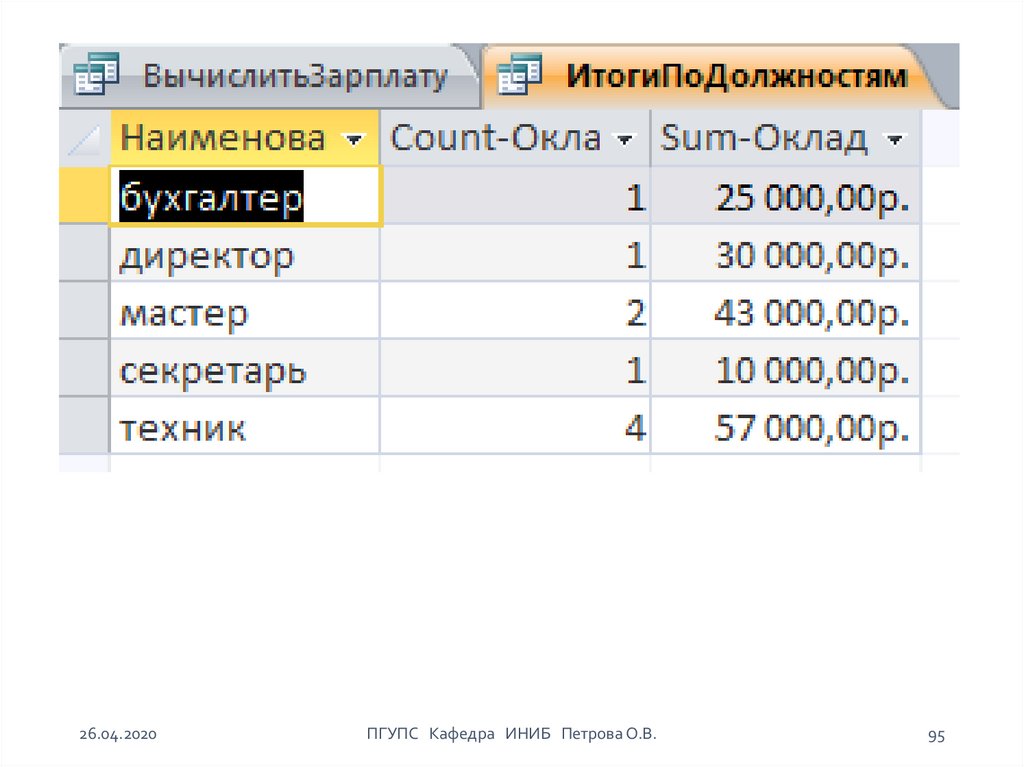
Task: Select the директор row via row selector
Action: pos(84,255)
